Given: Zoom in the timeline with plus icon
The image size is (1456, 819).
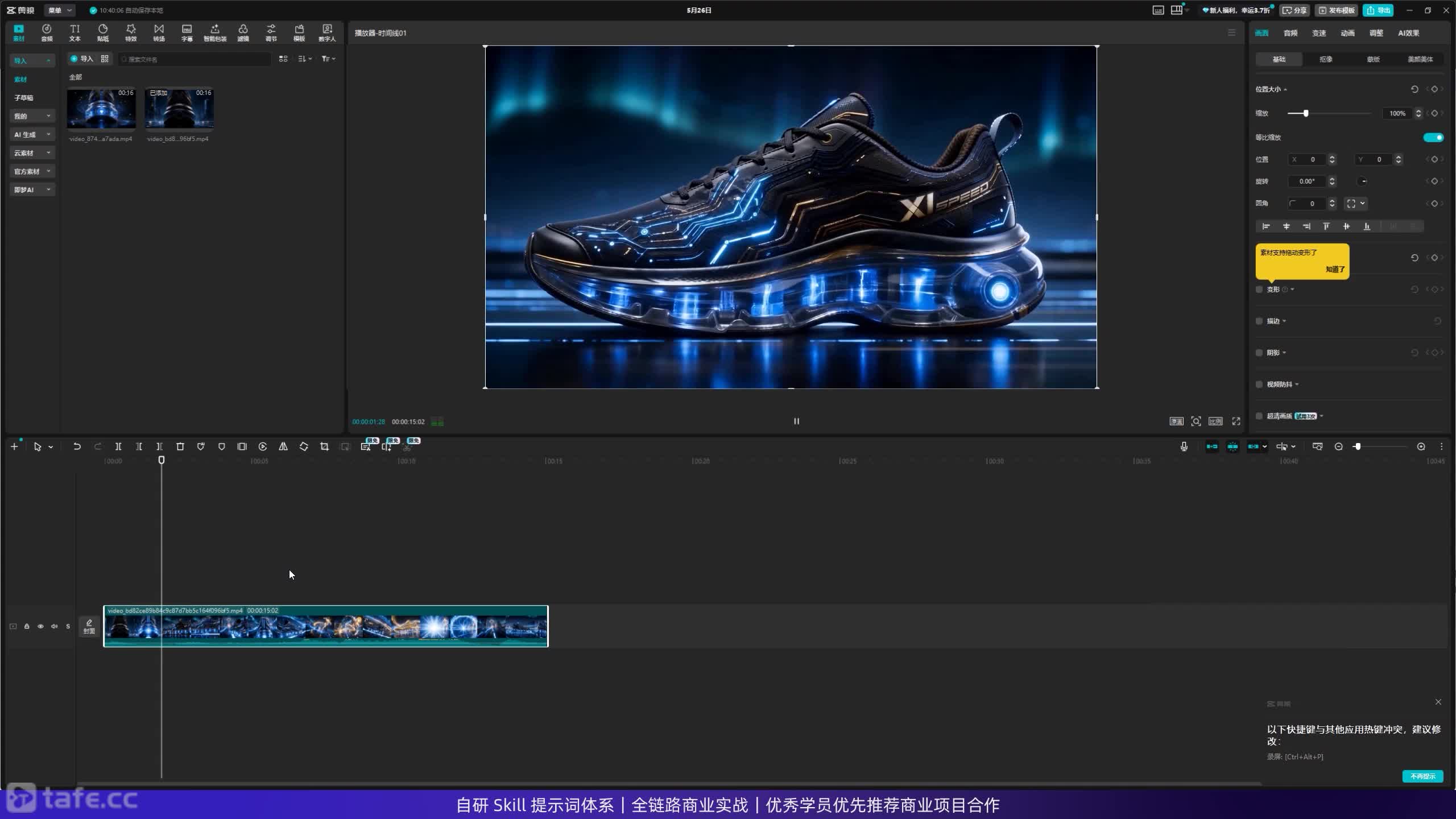Looking at the screenshot, I should (1421, 446).
